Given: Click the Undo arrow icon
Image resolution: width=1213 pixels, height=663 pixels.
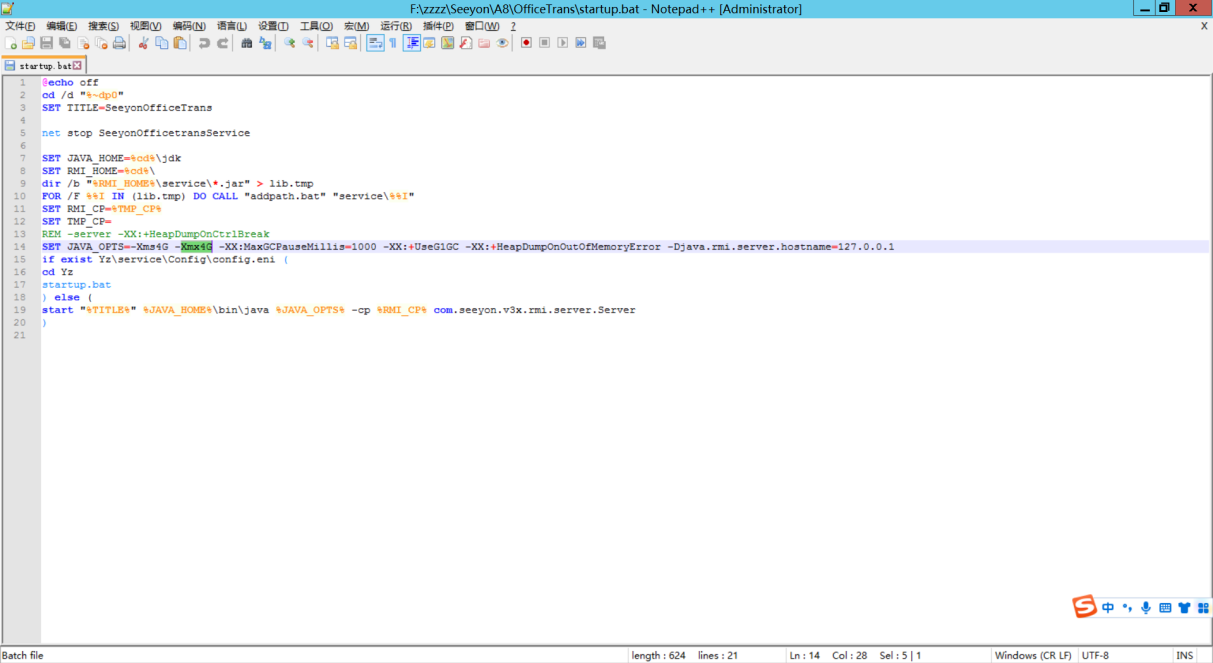Looking at the screenshot, I should point(204,43).
